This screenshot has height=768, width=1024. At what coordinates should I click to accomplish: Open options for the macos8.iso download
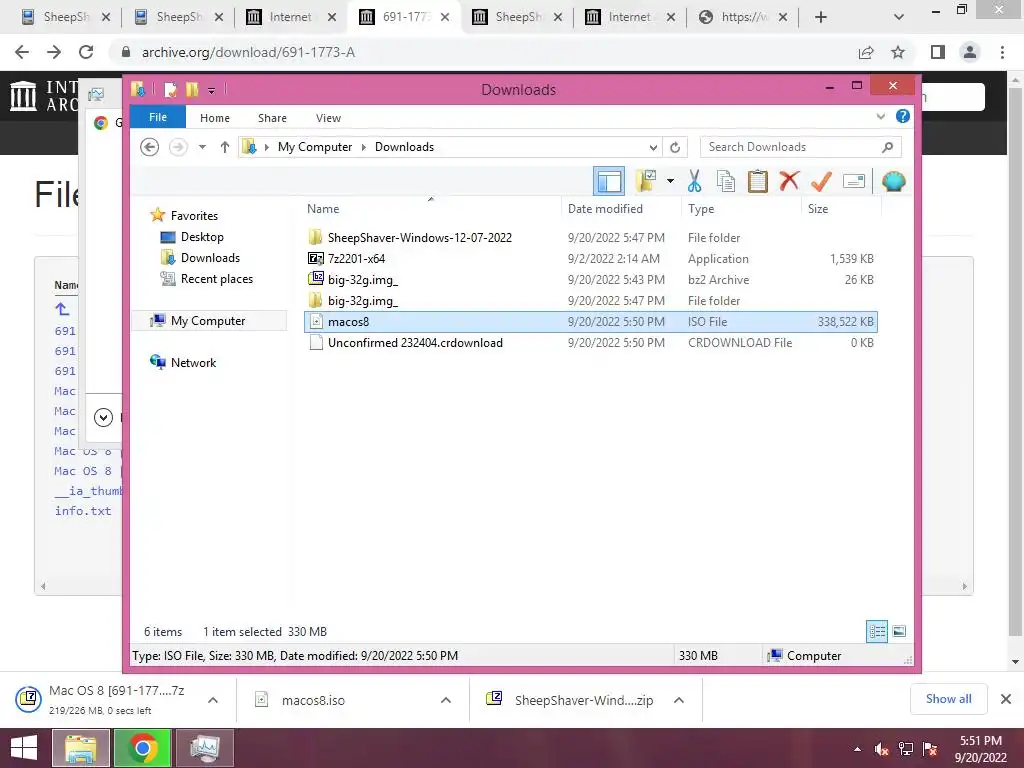(446, 700)
